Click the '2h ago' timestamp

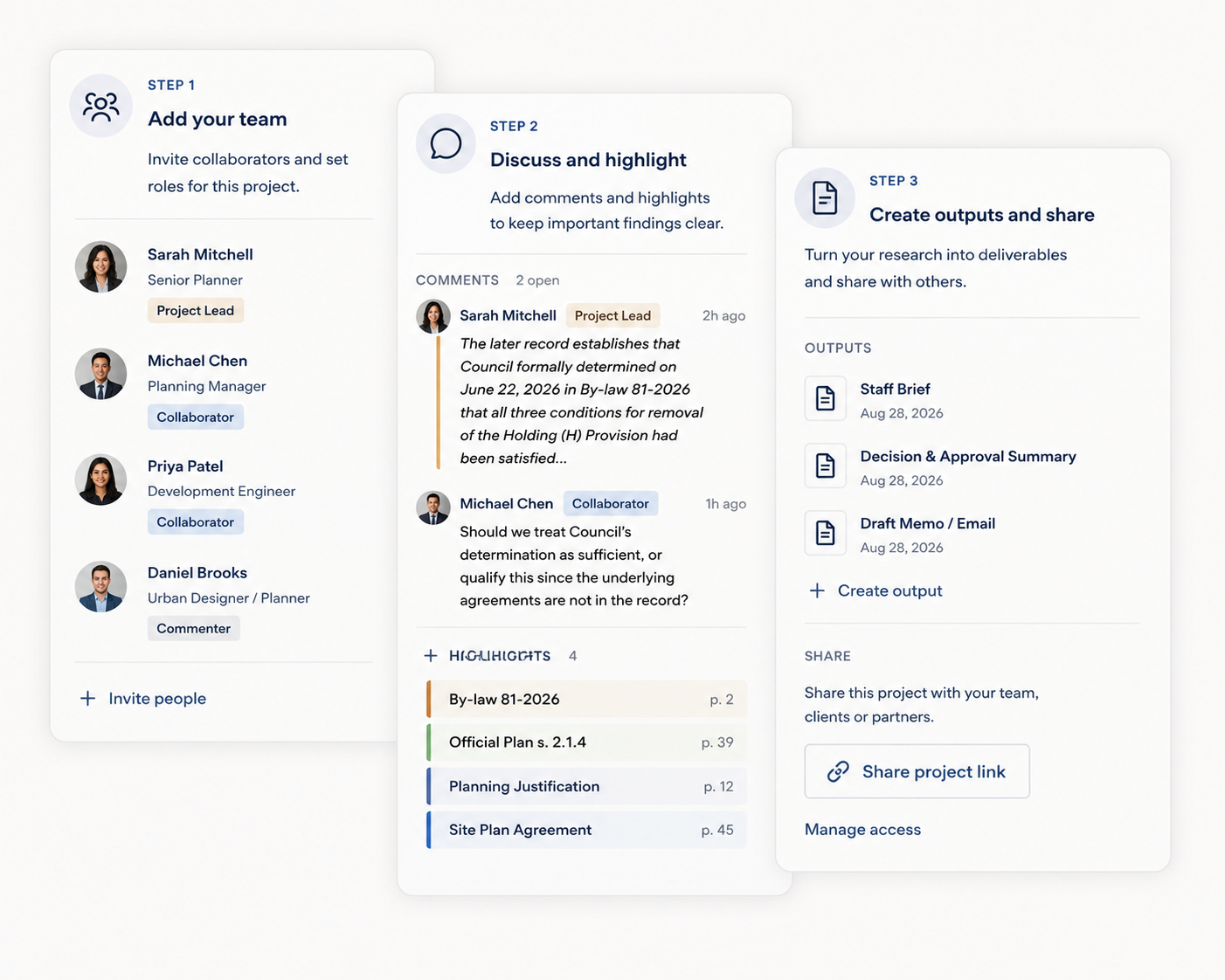tap(723, 315)
